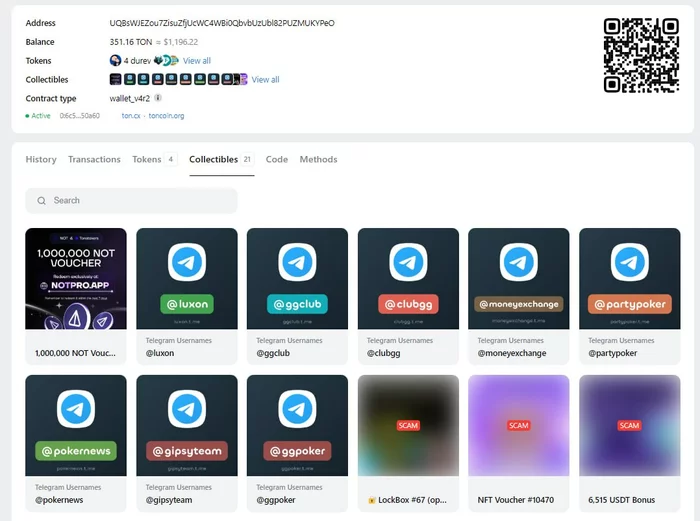Click the Telegram icon on @ggclub card

[297, 262]
